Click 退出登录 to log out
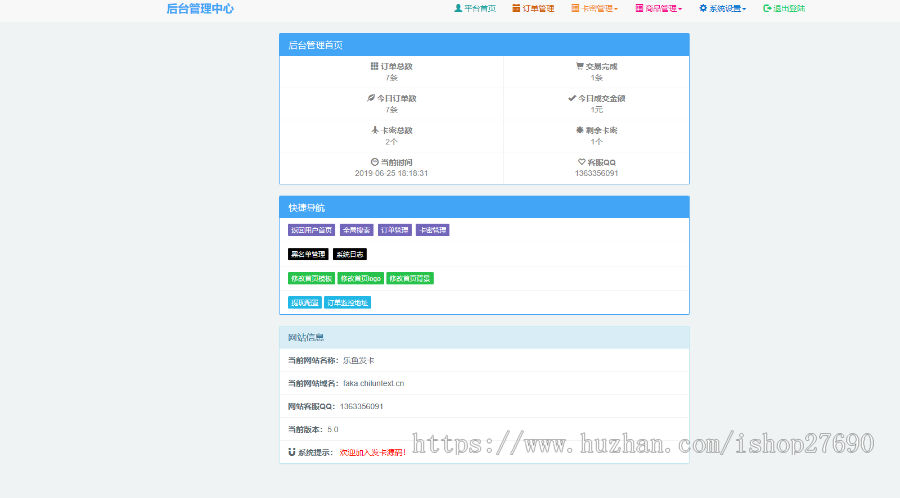The width and height of the screenshot is (900, 498). pyautogui.click(x=784, y=9)
